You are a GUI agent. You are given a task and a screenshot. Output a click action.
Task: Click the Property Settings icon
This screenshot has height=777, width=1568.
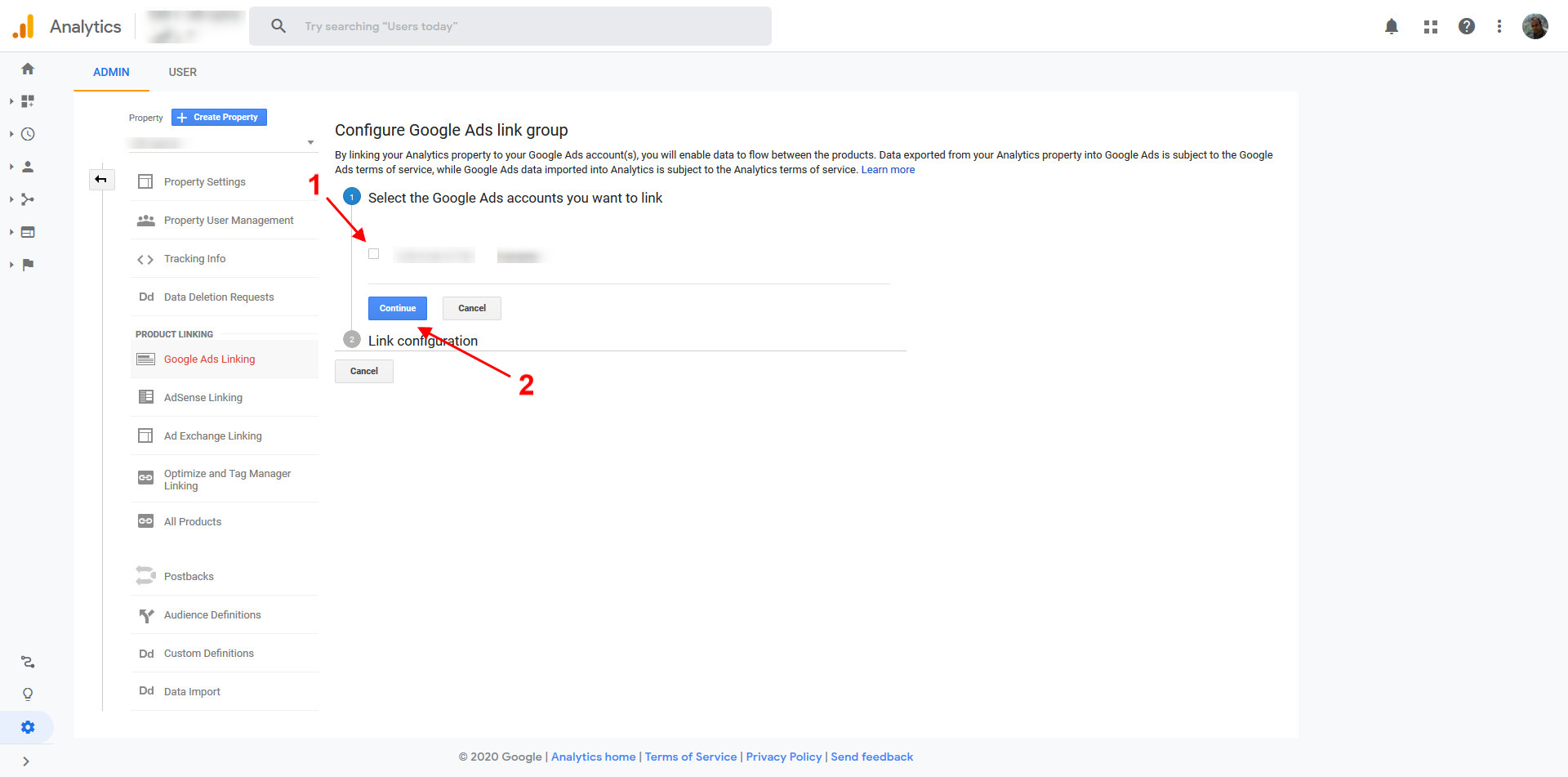(x=145, y=181)
